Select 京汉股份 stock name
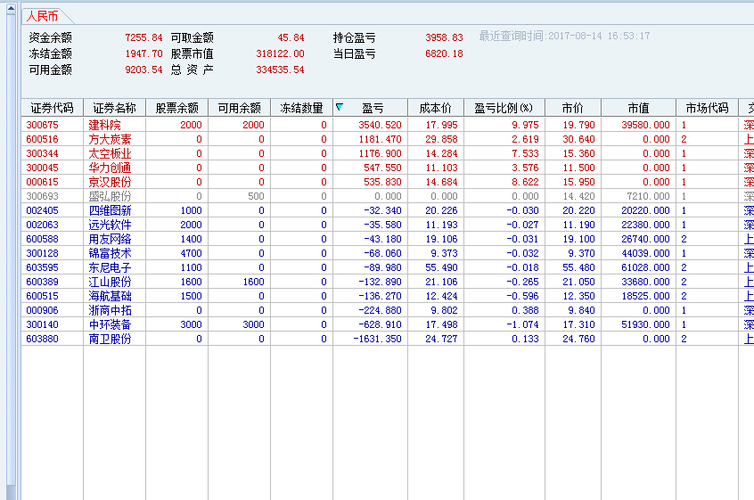 (110, 182)
